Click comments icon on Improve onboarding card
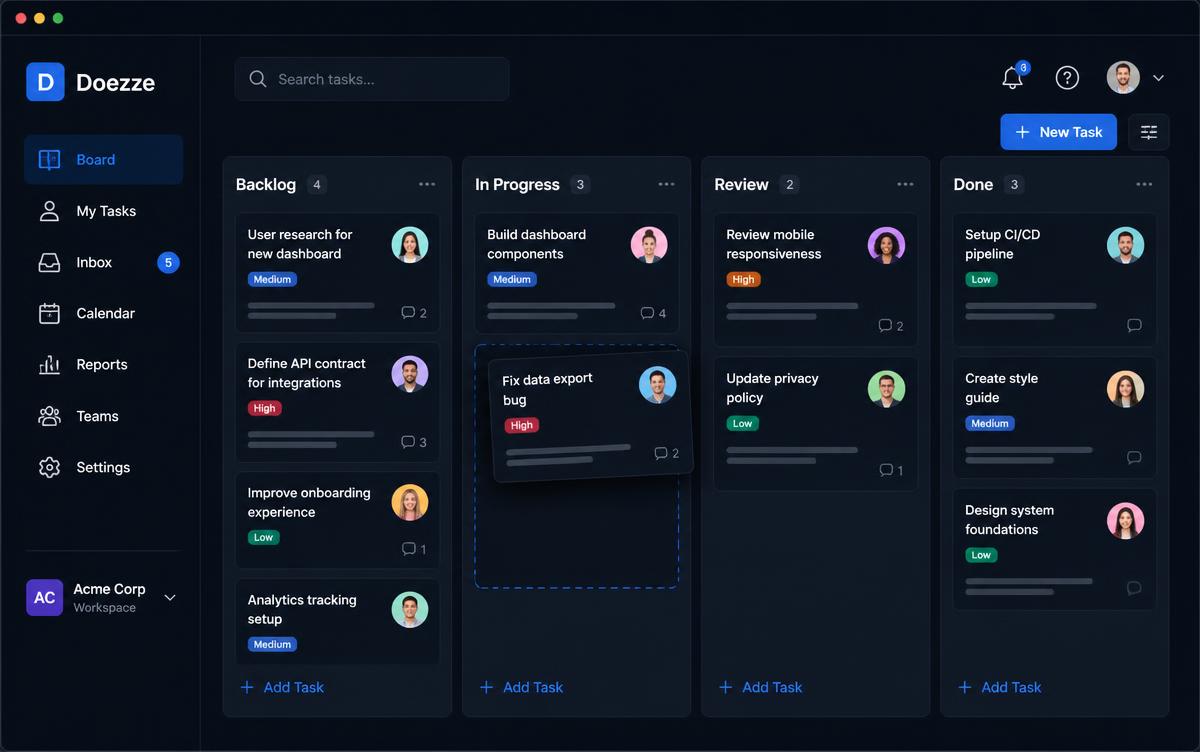The width and height of the screenshot is (1200, 752). coord(408,549)
